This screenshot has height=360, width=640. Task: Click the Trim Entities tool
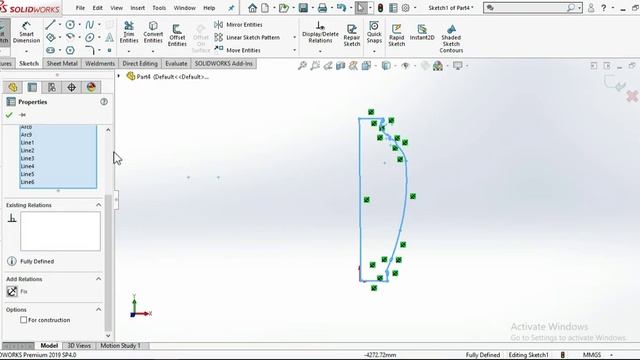click(x=129, y=32)
